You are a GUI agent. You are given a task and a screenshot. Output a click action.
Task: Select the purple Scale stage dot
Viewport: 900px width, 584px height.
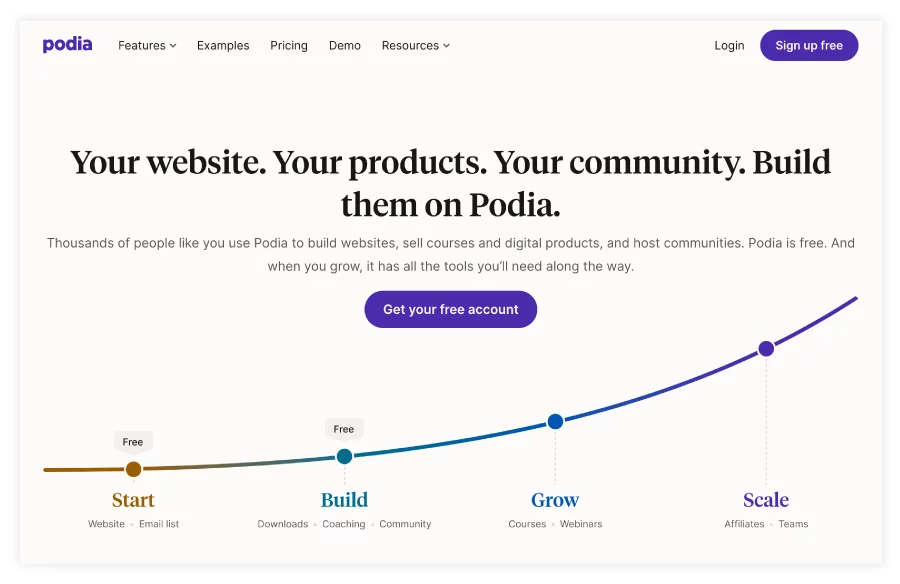point(766,349)
